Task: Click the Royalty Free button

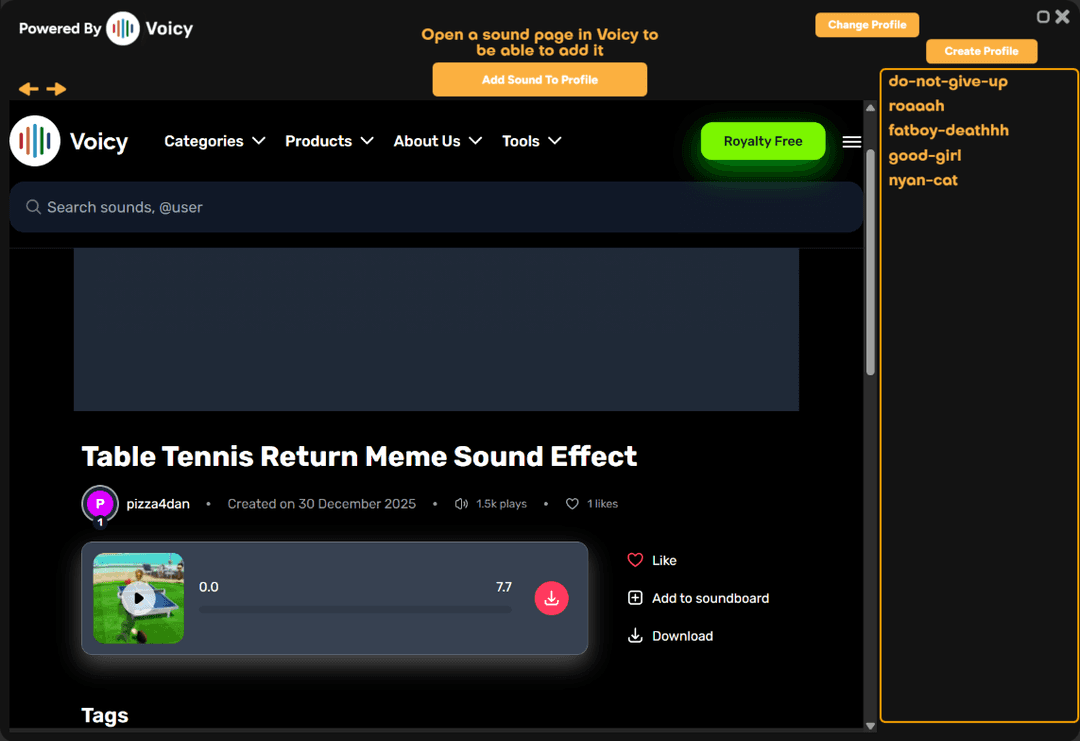Action: 763,141
